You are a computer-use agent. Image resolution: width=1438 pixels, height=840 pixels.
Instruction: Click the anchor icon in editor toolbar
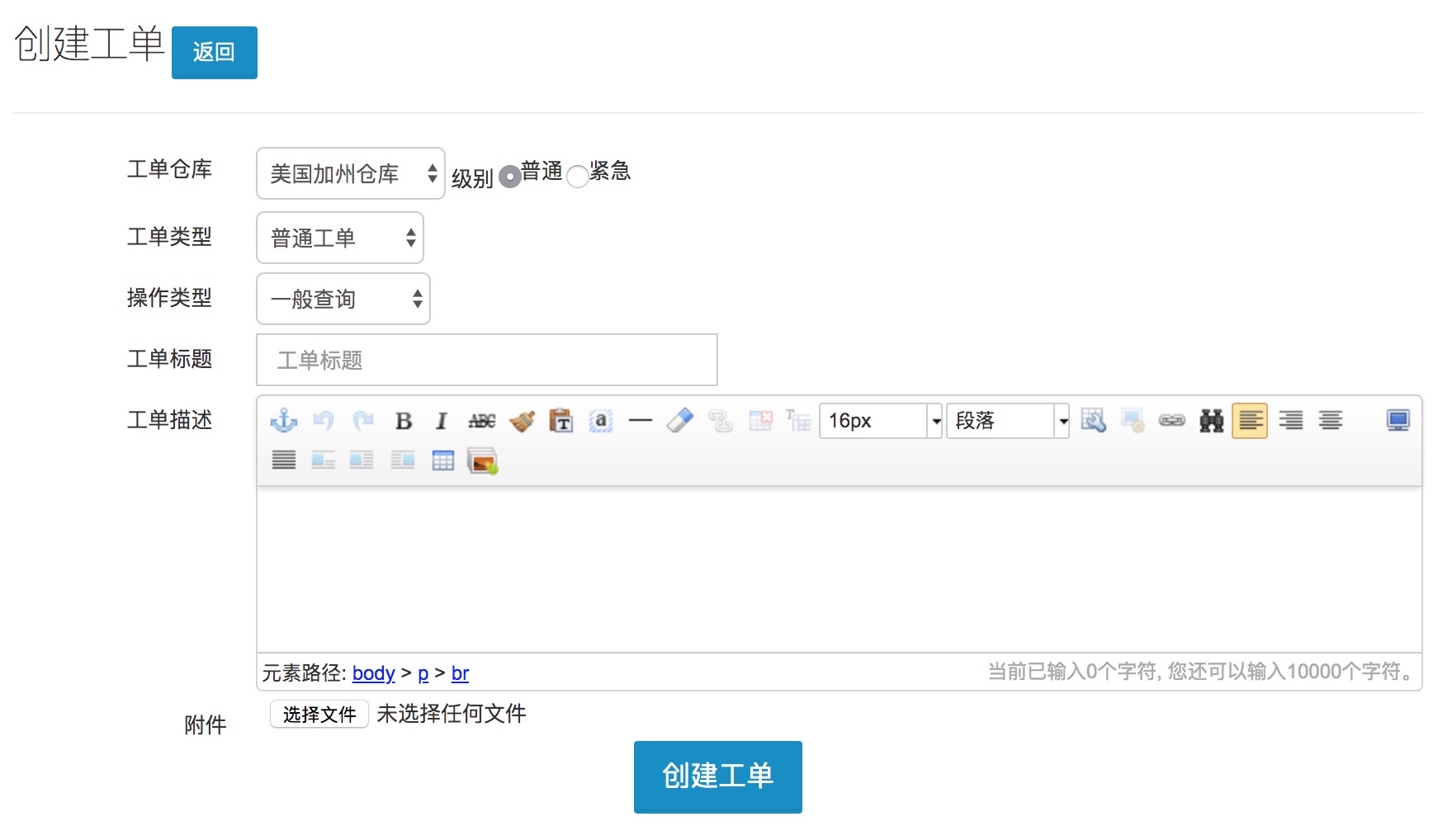(284, 421)
